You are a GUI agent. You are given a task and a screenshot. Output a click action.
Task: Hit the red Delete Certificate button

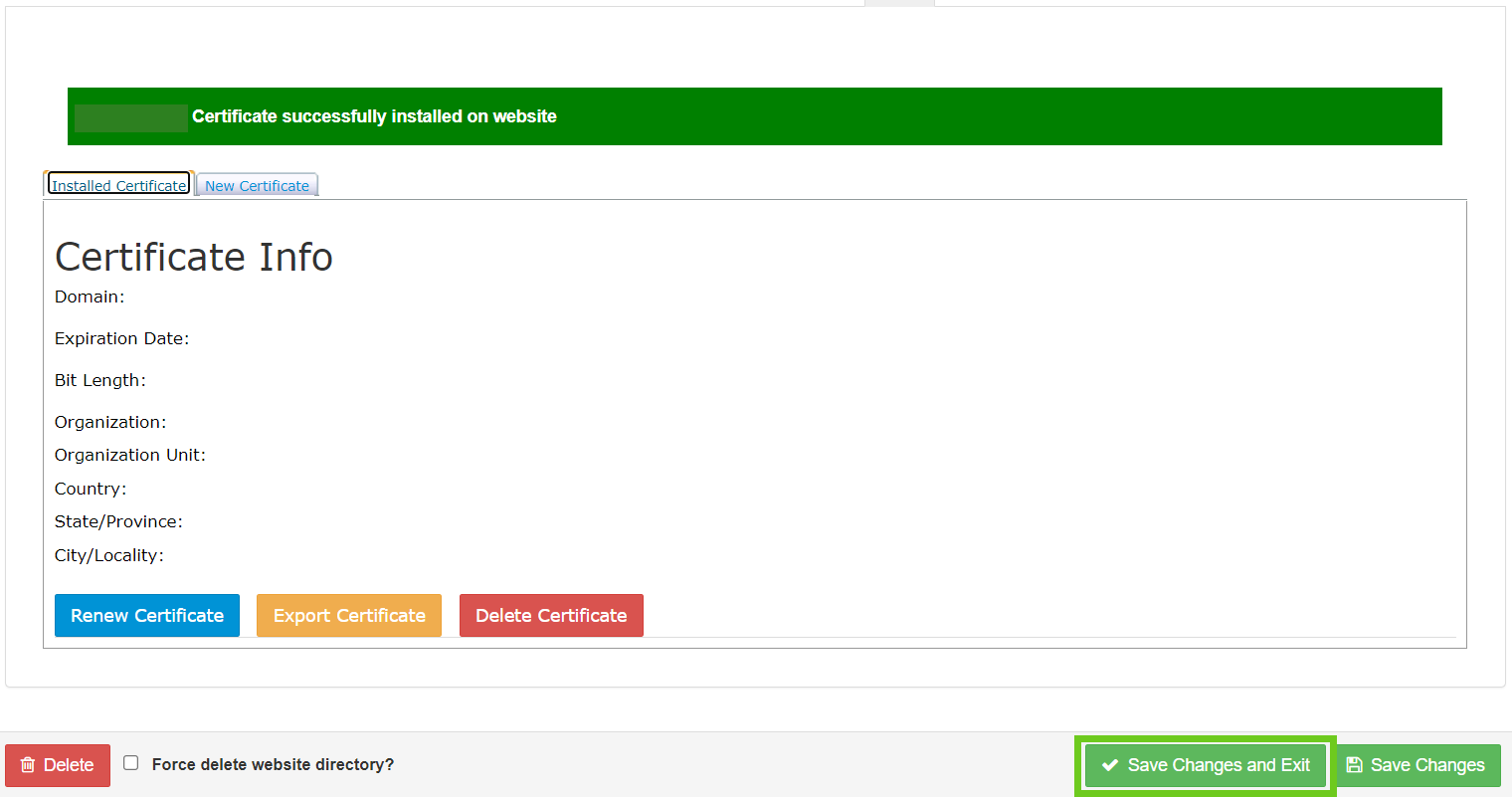pyautogui.click(x=551, y=616)
